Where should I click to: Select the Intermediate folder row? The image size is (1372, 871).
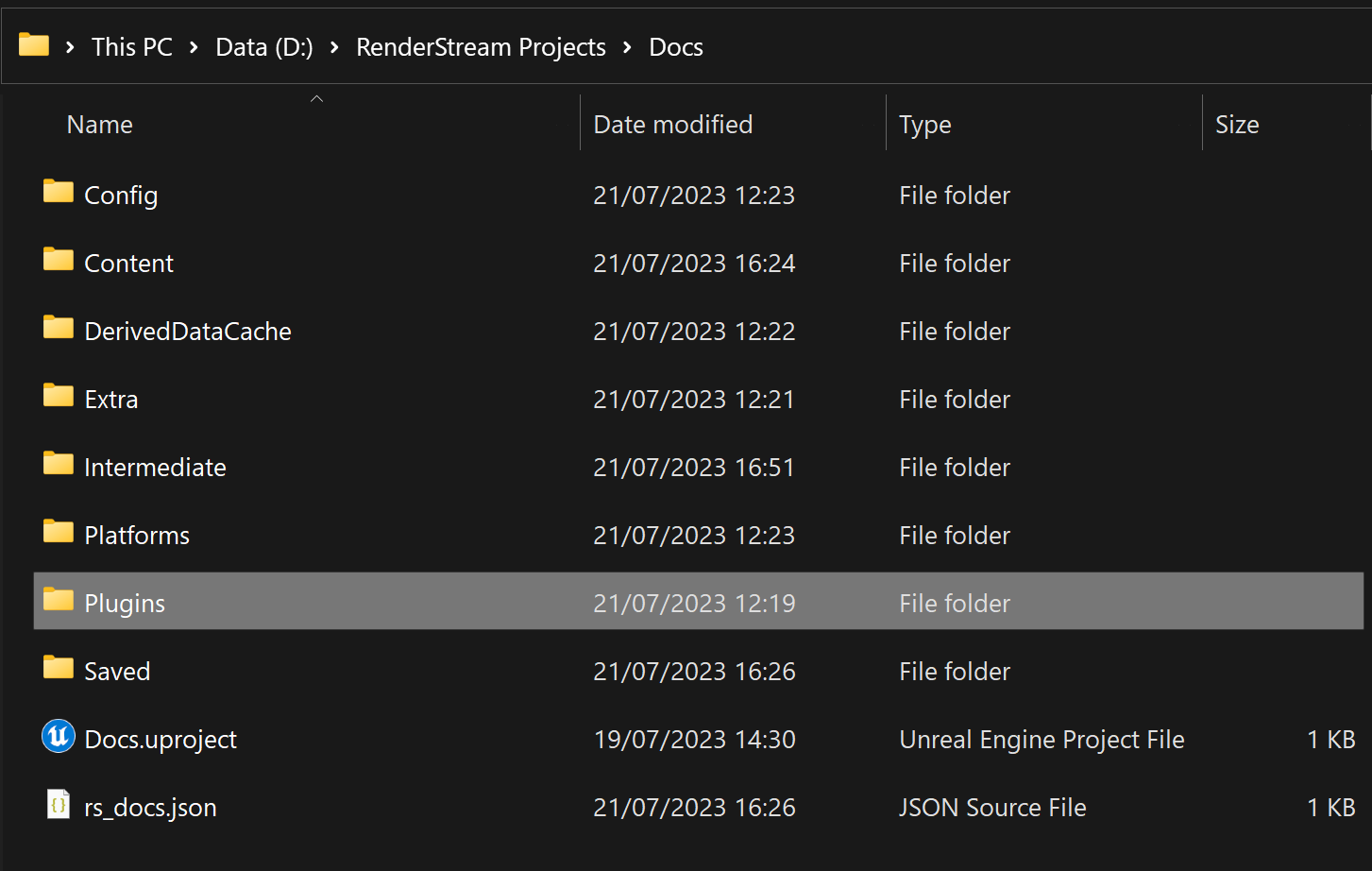(x=699, y=467)
